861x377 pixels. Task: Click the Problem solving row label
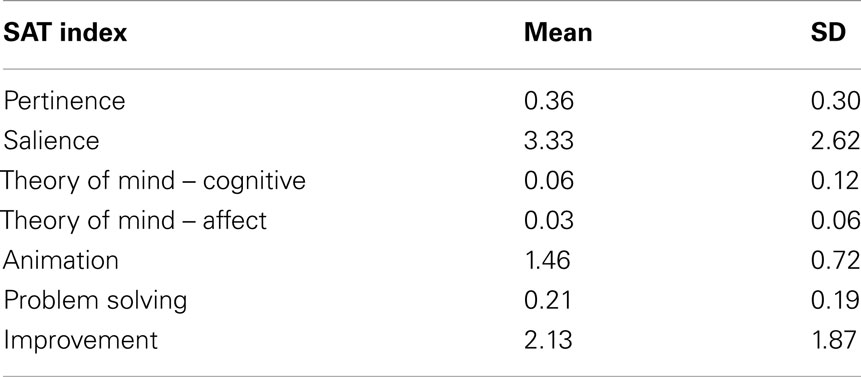click(95, 301)
